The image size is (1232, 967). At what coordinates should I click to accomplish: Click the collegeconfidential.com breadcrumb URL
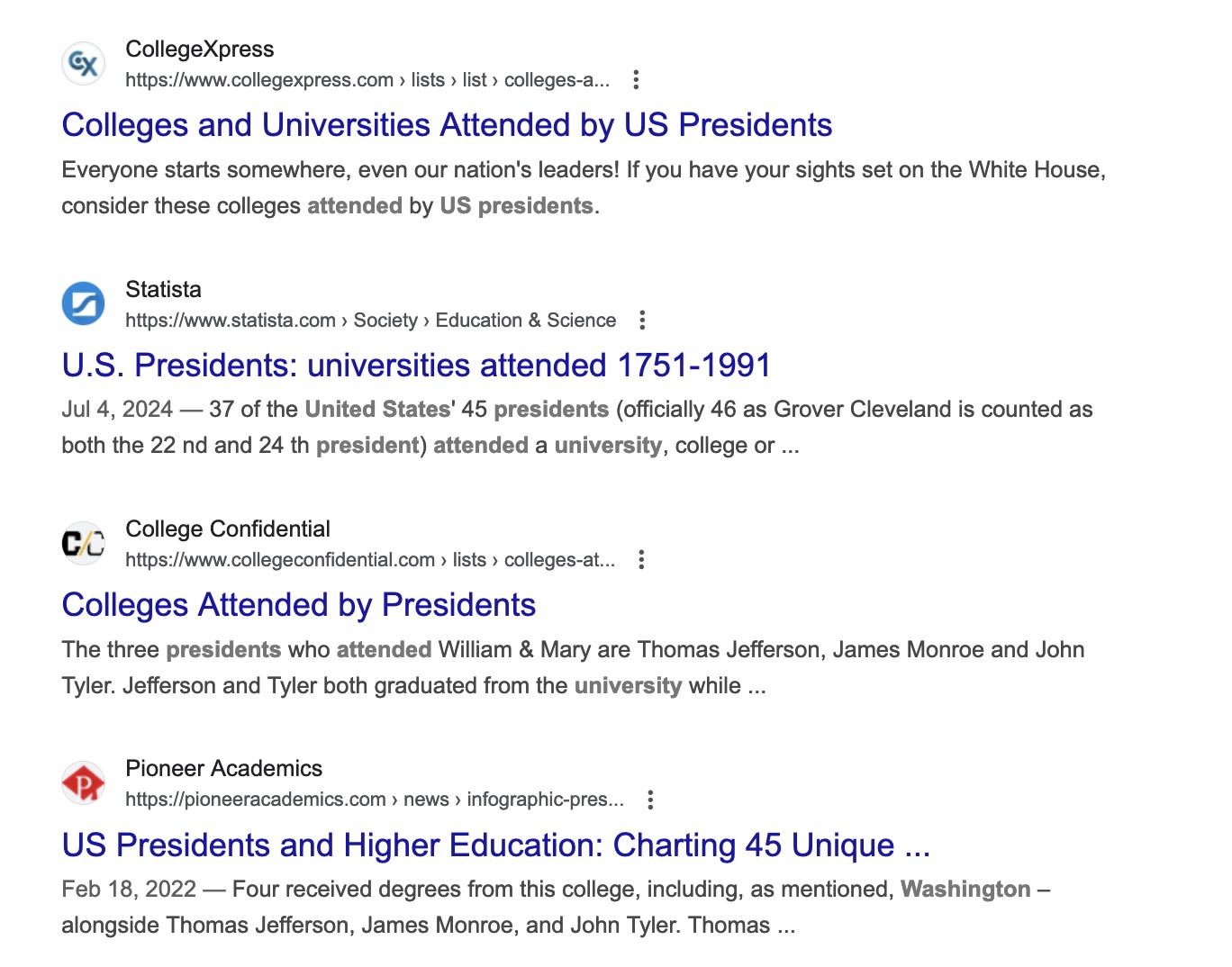coord(372,559)
